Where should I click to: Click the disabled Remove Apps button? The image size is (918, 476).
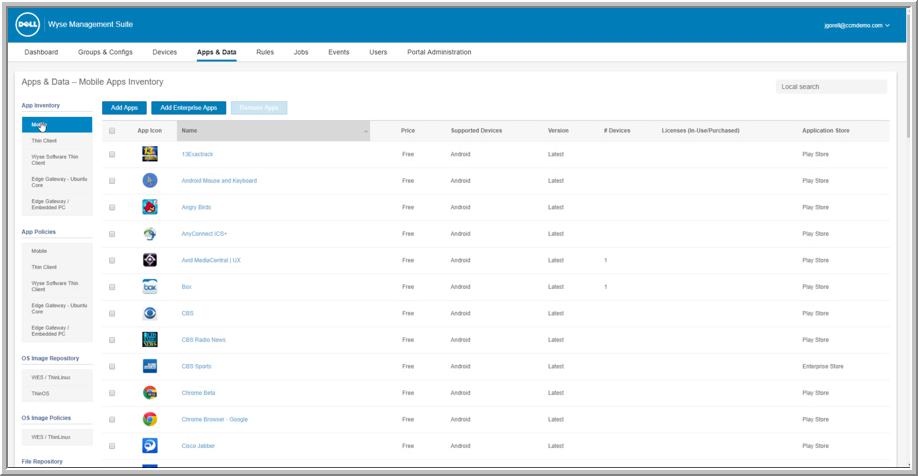coord(259,108)
